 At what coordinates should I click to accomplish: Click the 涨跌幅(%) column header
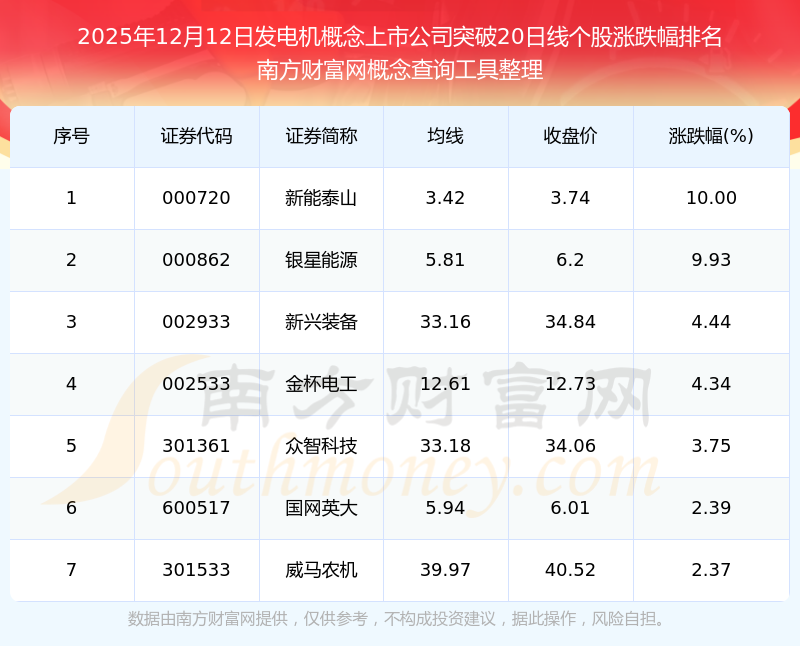[711, 136]
